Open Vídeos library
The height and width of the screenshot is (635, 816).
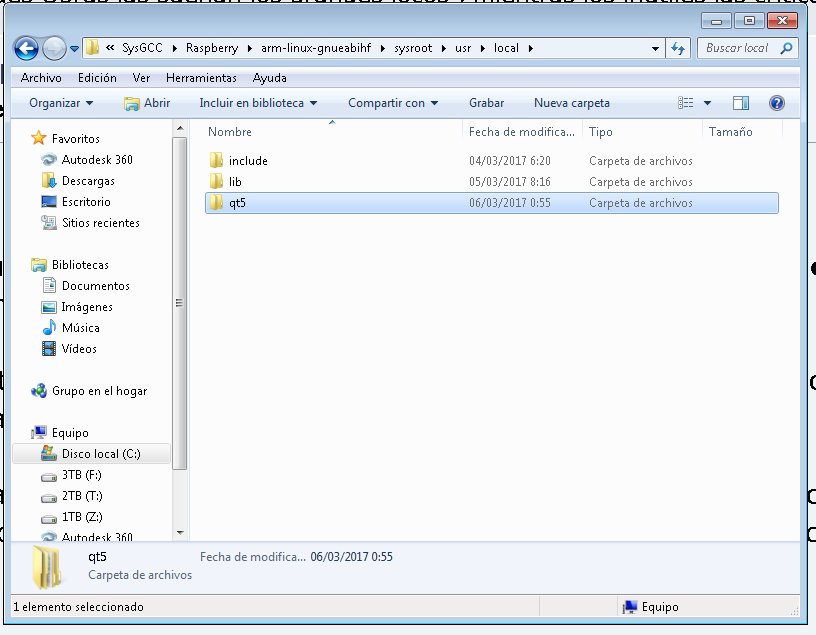pyautogui.click(x=79, y=348)
